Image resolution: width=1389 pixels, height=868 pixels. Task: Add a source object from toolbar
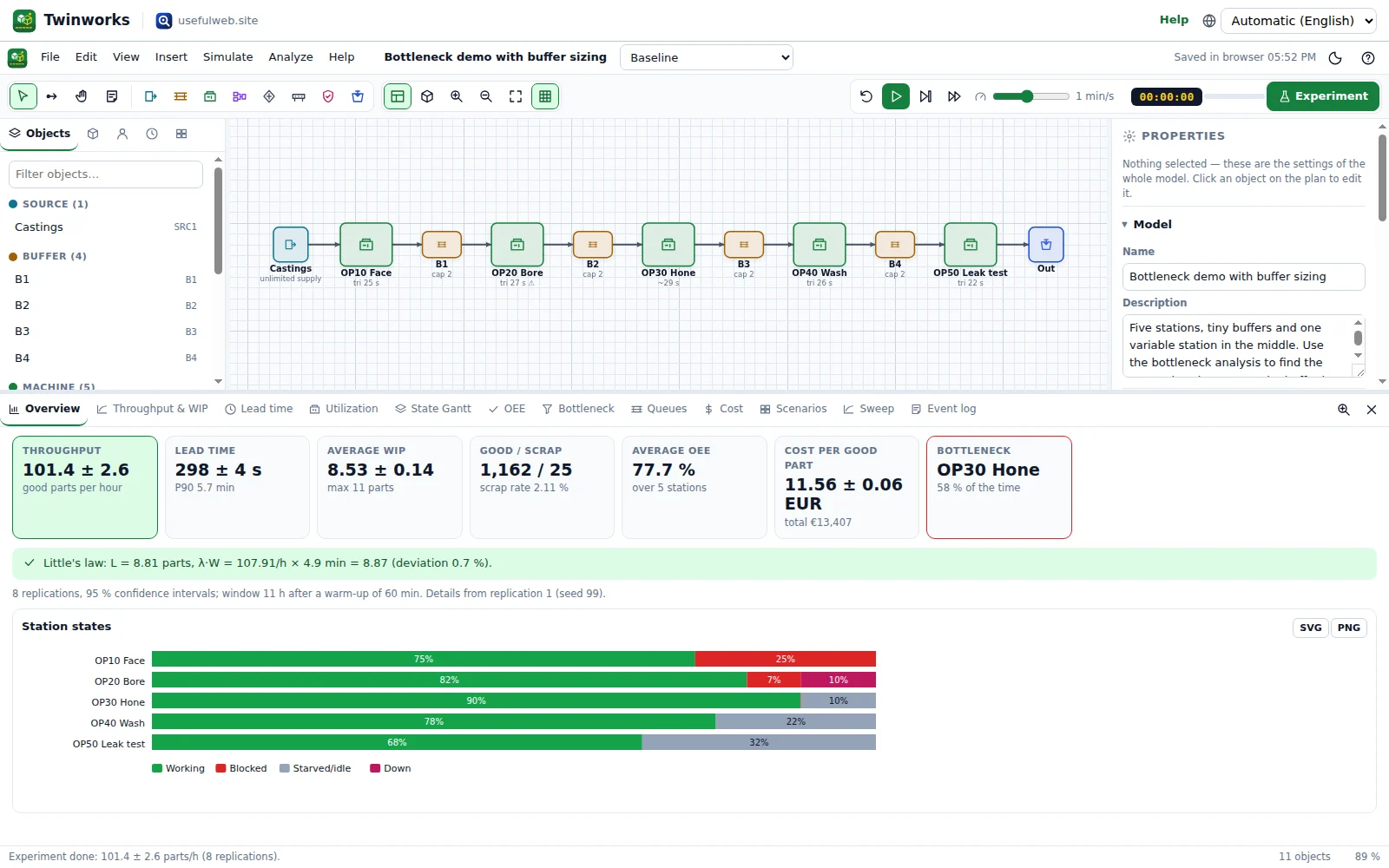(151, 96)
